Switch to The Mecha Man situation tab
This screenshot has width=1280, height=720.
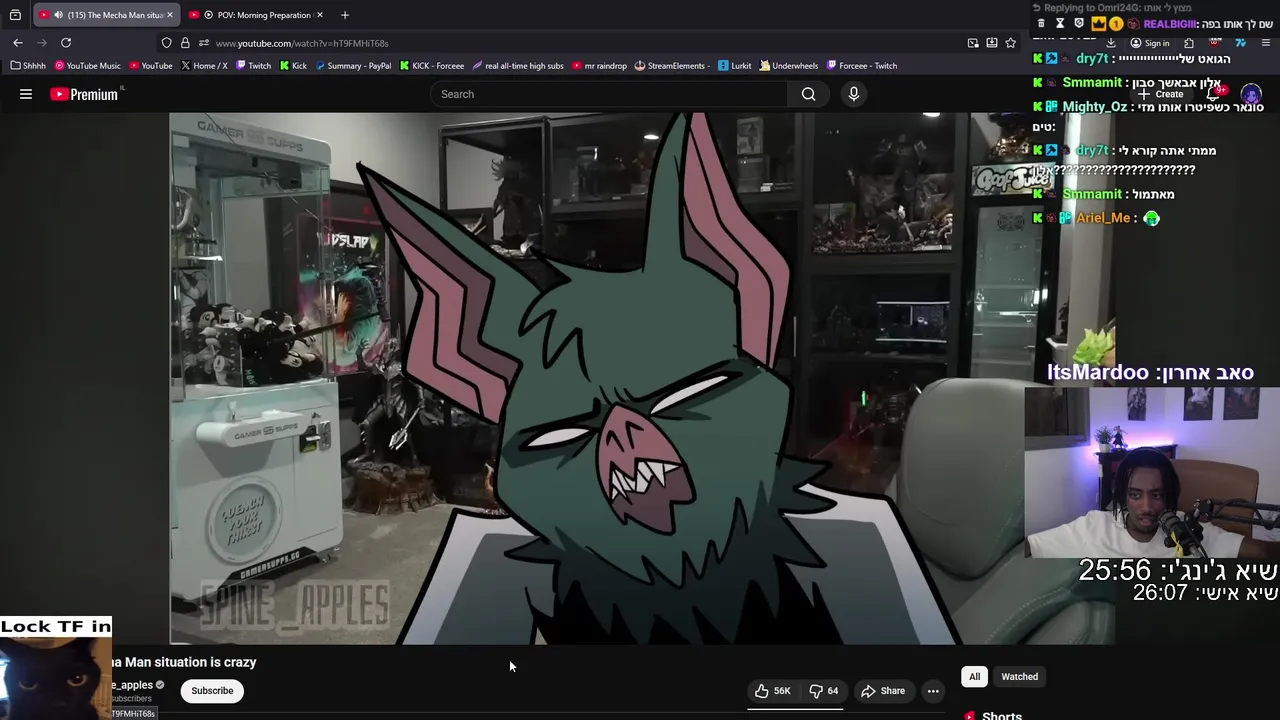coord(105,15)
